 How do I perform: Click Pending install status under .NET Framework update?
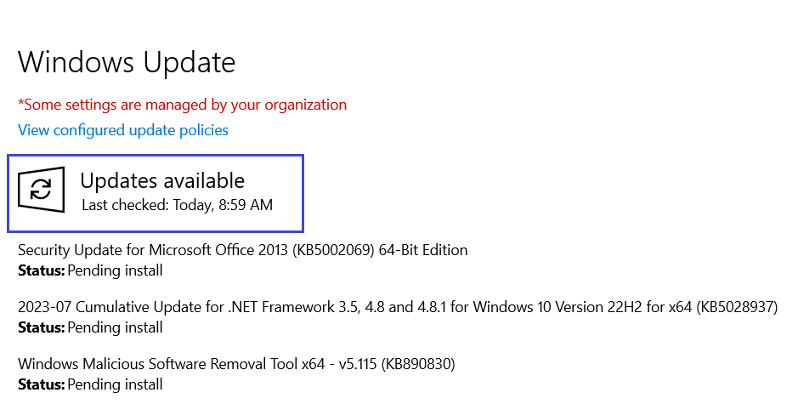[115, 327]
